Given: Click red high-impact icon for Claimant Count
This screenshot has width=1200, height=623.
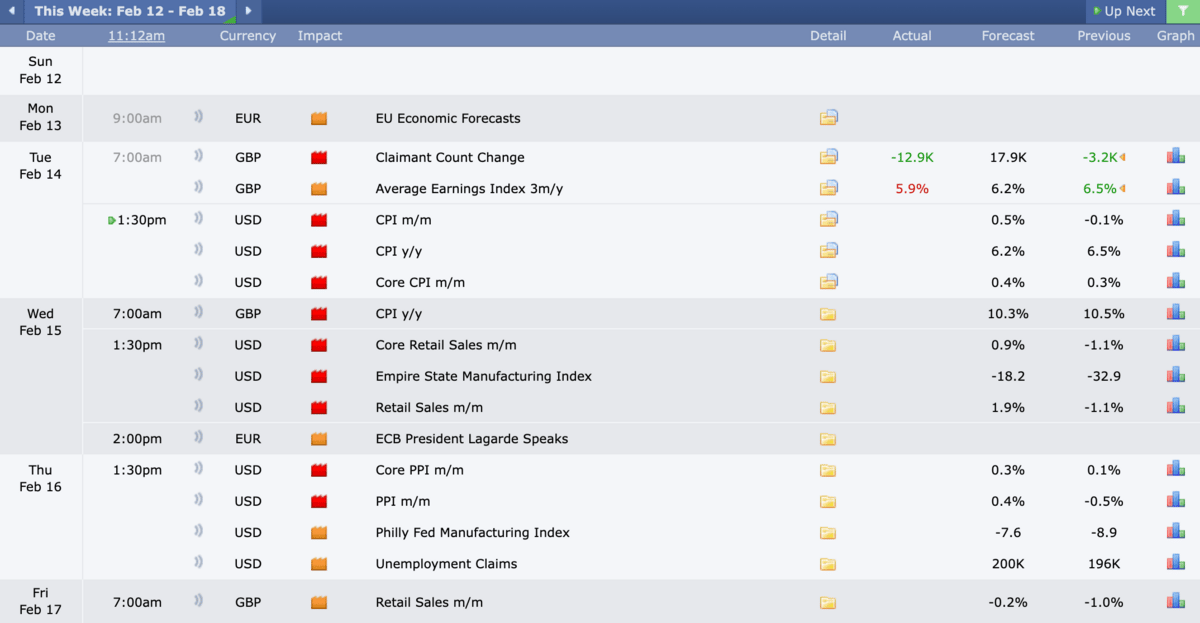Looking at the screenshot, I should (x=319, y=157).
